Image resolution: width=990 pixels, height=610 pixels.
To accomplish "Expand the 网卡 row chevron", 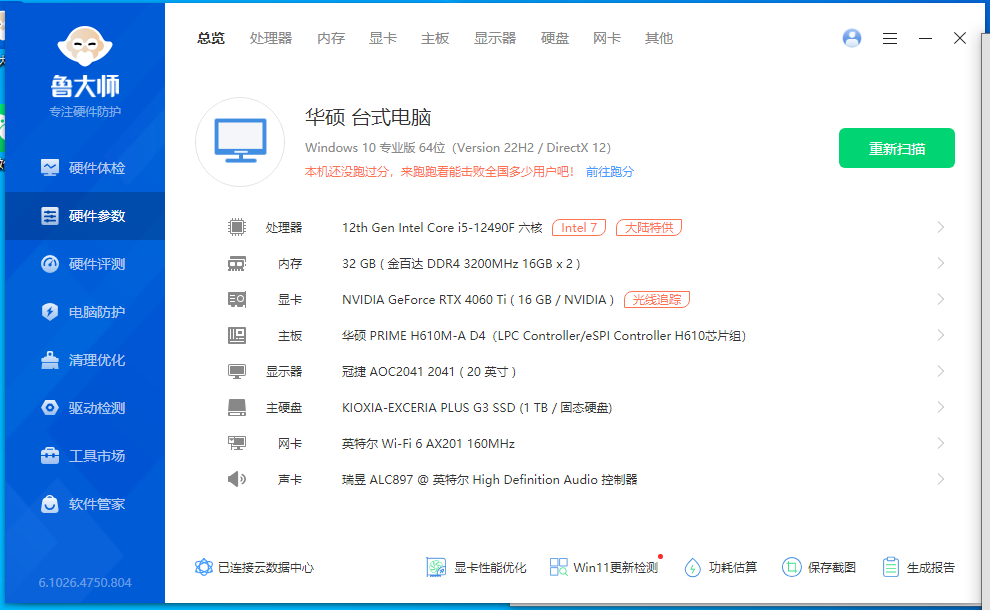I will point(940,443).
